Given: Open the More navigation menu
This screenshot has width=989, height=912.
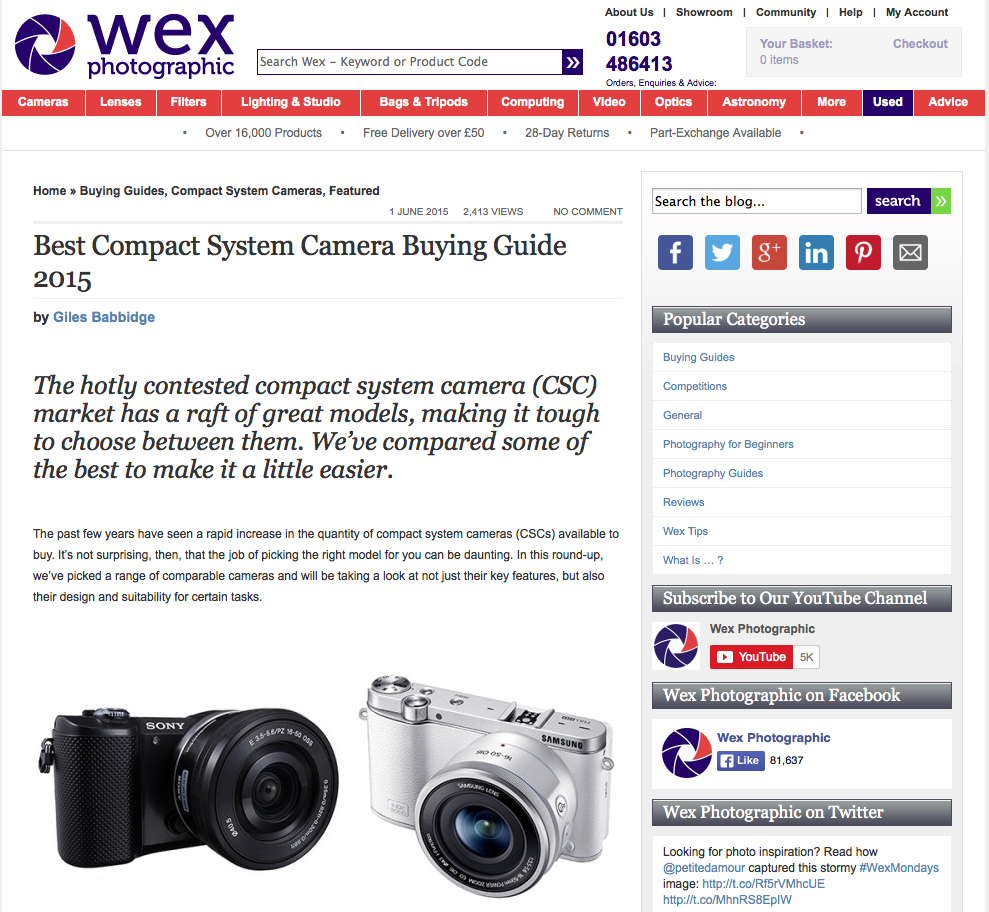Looking at the screenshot, I should pos(831,102).
